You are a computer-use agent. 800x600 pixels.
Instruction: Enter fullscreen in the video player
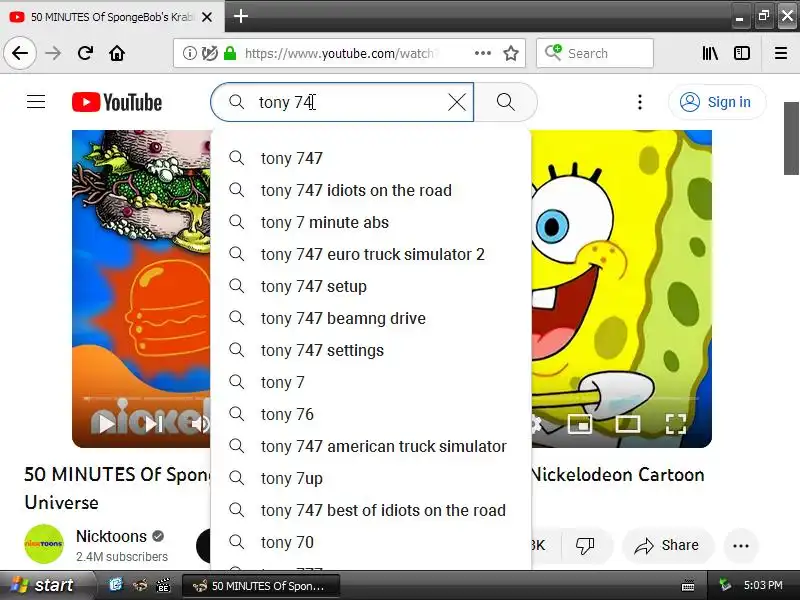676,424
